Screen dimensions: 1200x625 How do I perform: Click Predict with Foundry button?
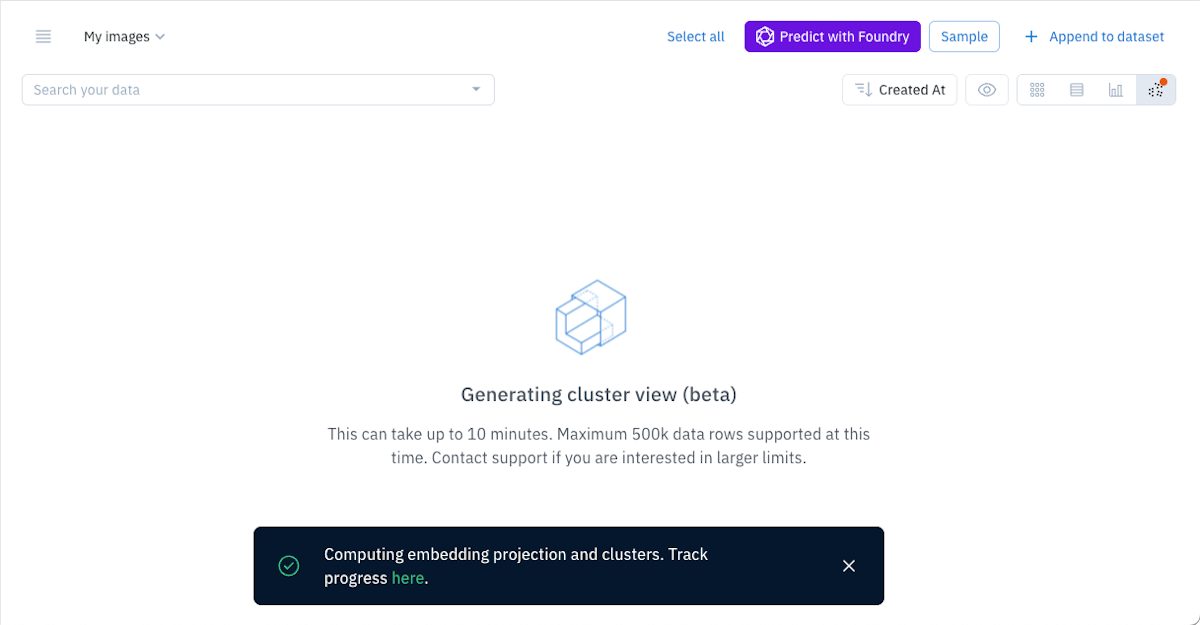pyautogui.click(x=832, y=37)
